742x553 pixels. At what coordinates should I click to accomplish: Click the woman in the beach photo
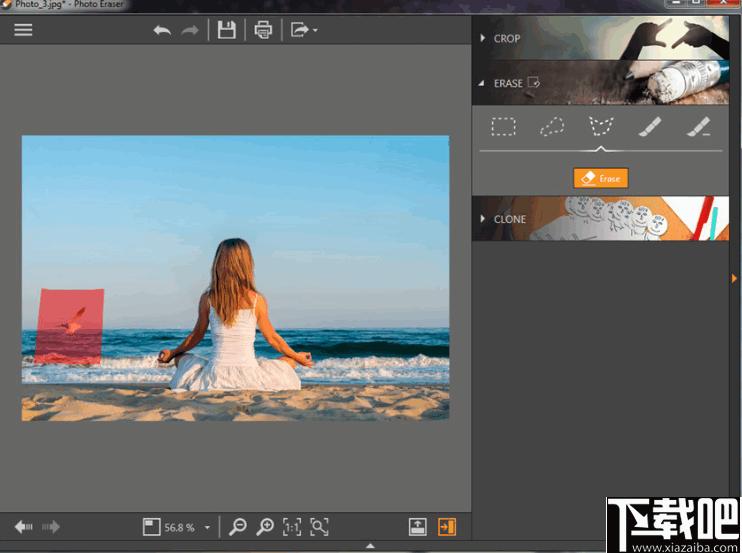point(235,315)
